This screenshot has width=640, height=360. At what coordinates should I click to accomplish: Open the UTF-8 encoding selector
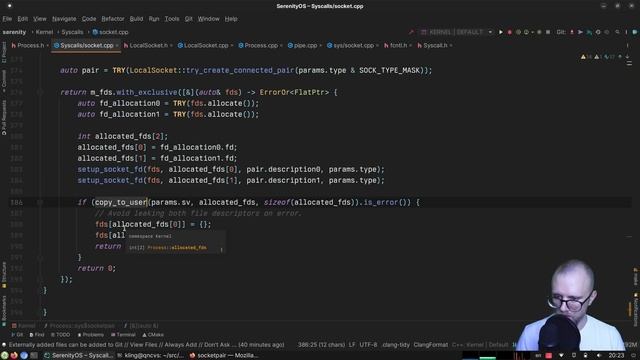pos(368,344)
